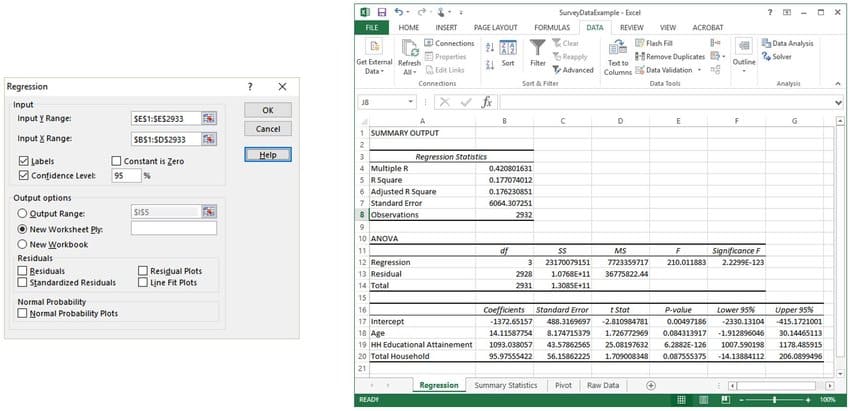Expand the formula bar chevron
The height and width of the screenshot is (411, 850).
tap(839, 102)
